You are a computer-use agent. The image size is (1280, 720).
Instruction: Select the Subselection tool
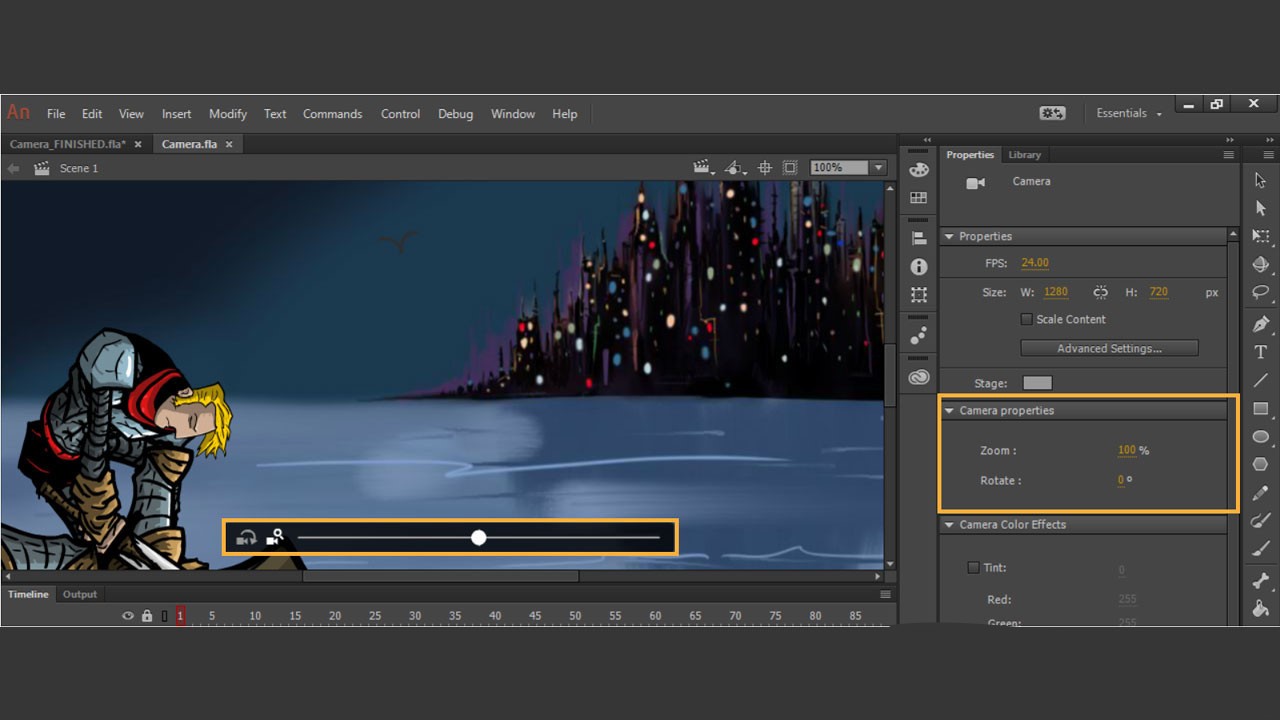coord(1260,208)
